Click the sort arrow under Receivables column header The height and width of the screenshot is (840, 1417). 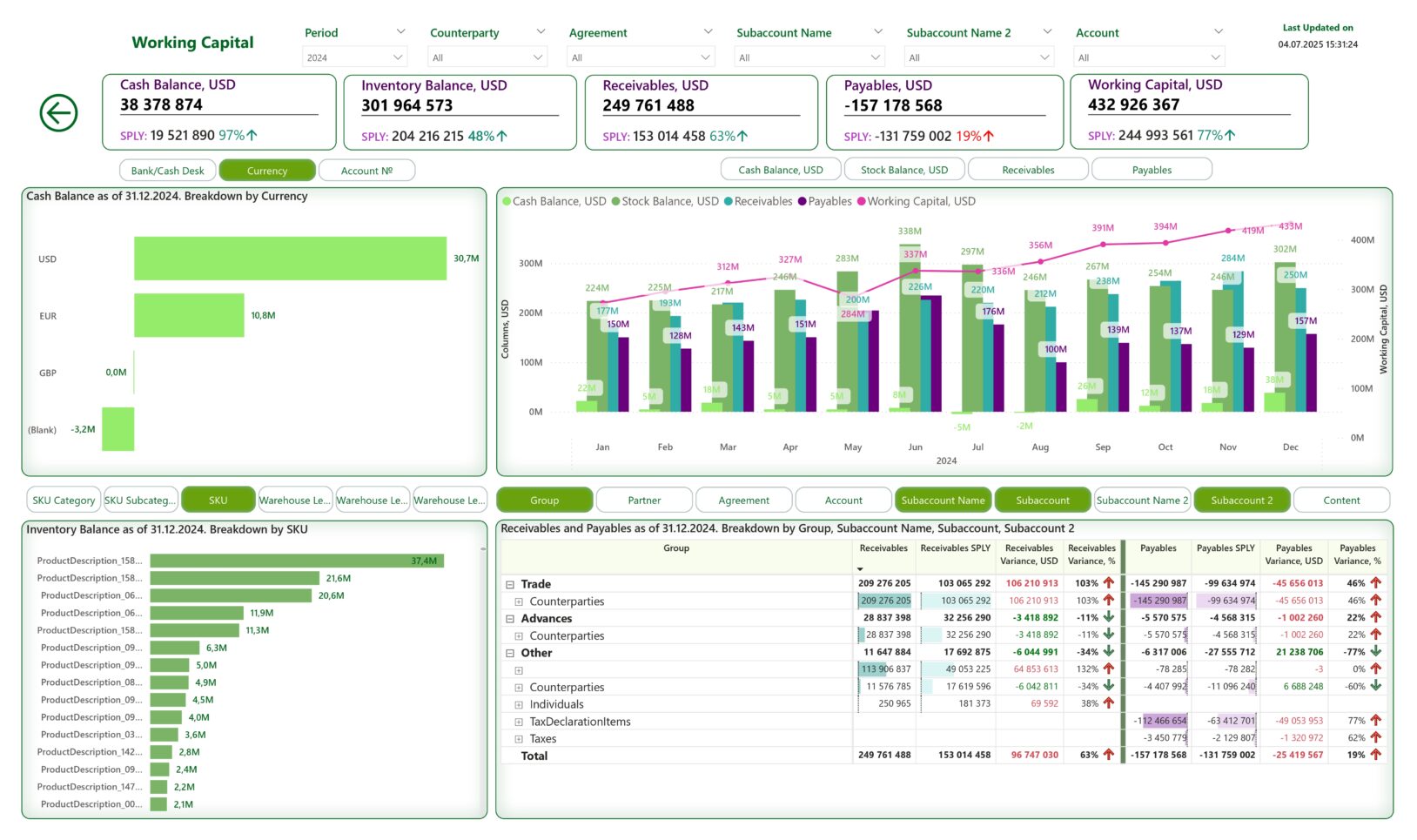[860, 569]
